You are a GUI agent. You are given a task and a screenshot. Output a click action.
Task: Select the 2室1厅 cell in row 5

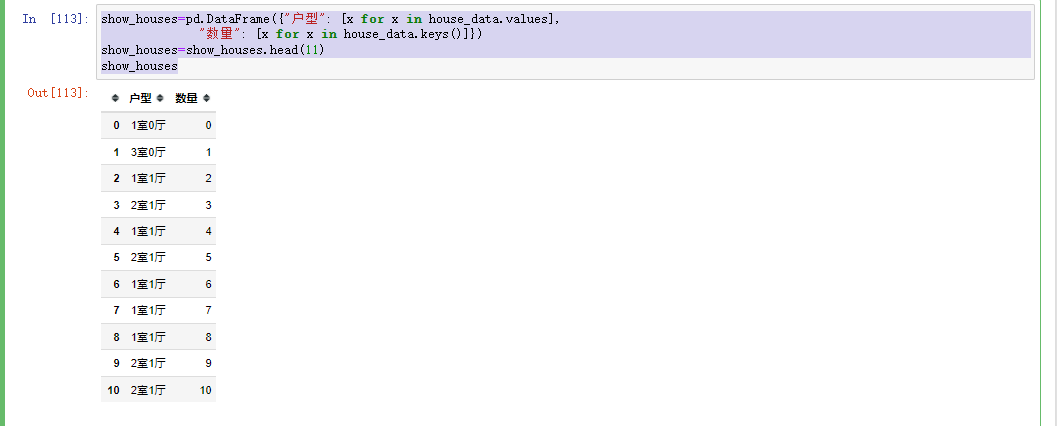pos(148,257)
